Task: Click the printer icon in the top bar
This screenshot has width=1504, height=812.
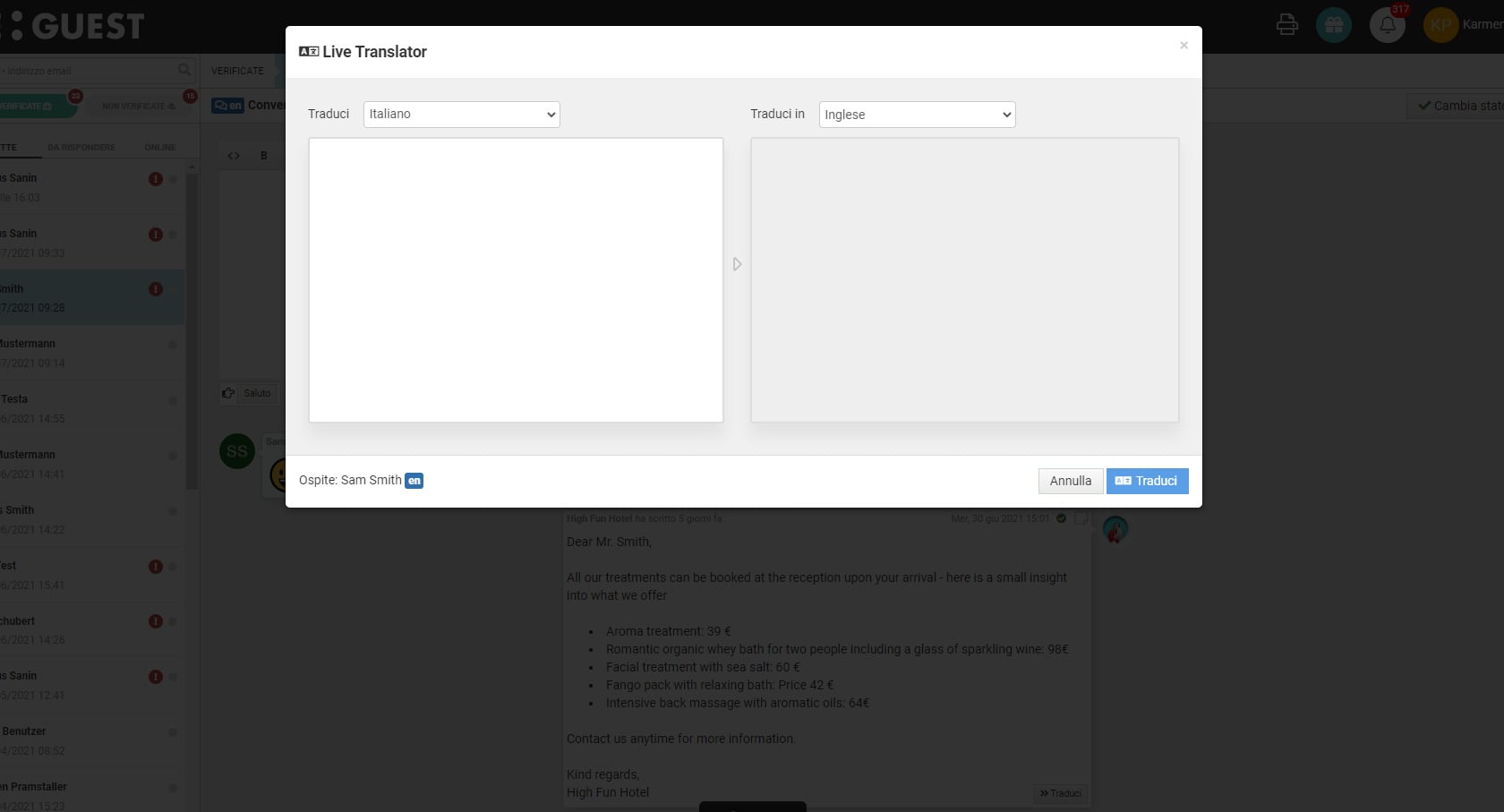Action: pos(1287,24)
